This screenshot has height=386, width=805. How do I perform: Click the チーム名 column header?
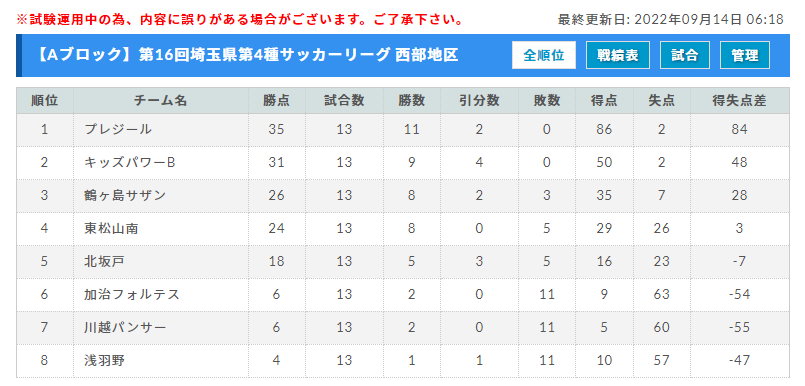(161, 101)
